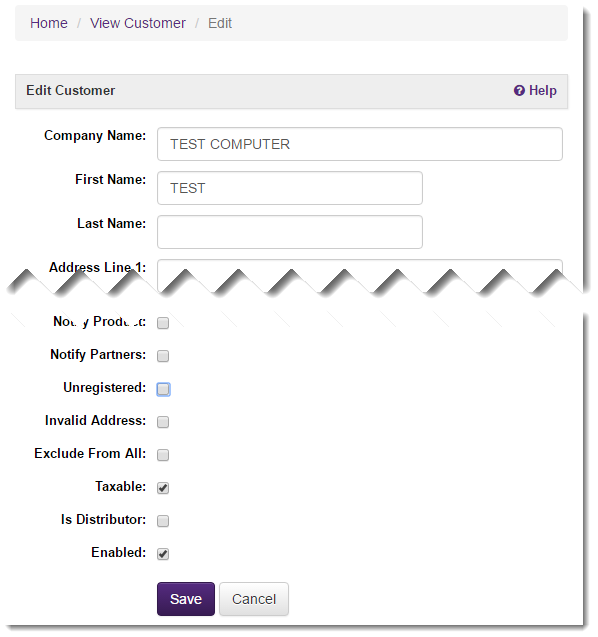Image resolution: width=598 pixels, height=637 pixels.
Task: Check the Unregistered checkbox
Action: coord(163,389)
